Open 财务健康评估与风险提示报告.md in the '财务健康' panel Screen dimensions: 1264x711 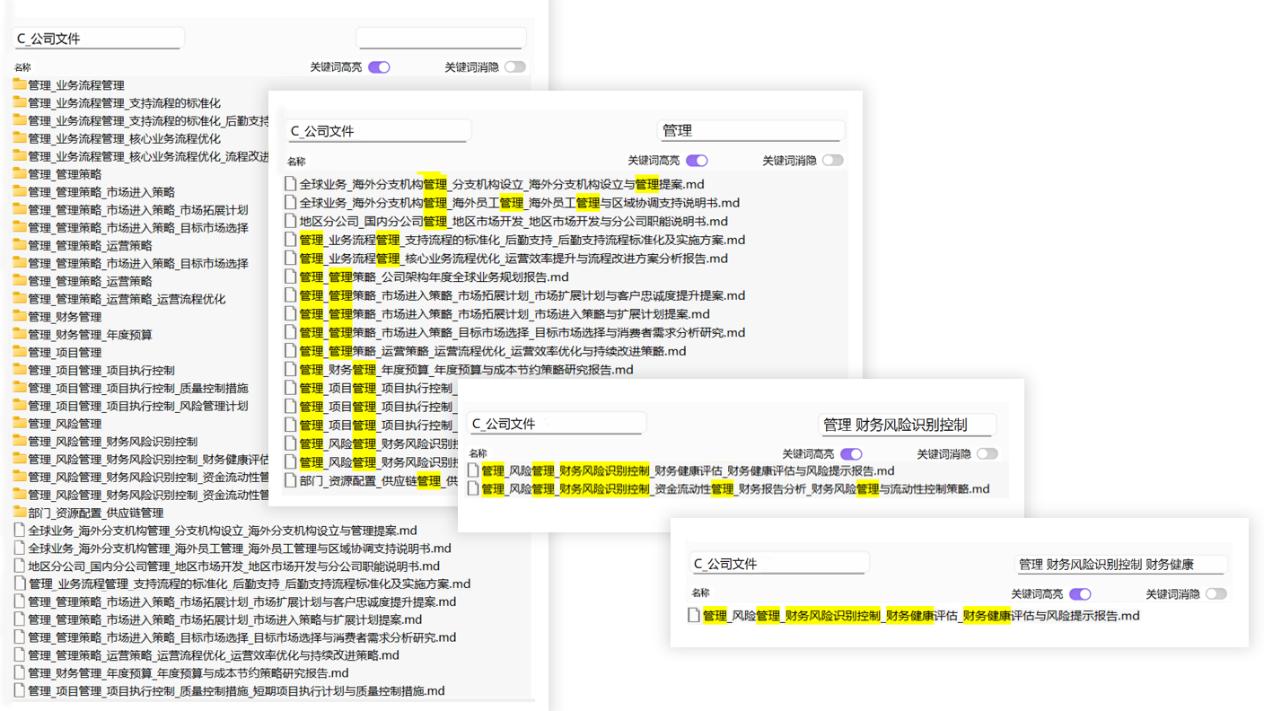[x=920, y=616]
